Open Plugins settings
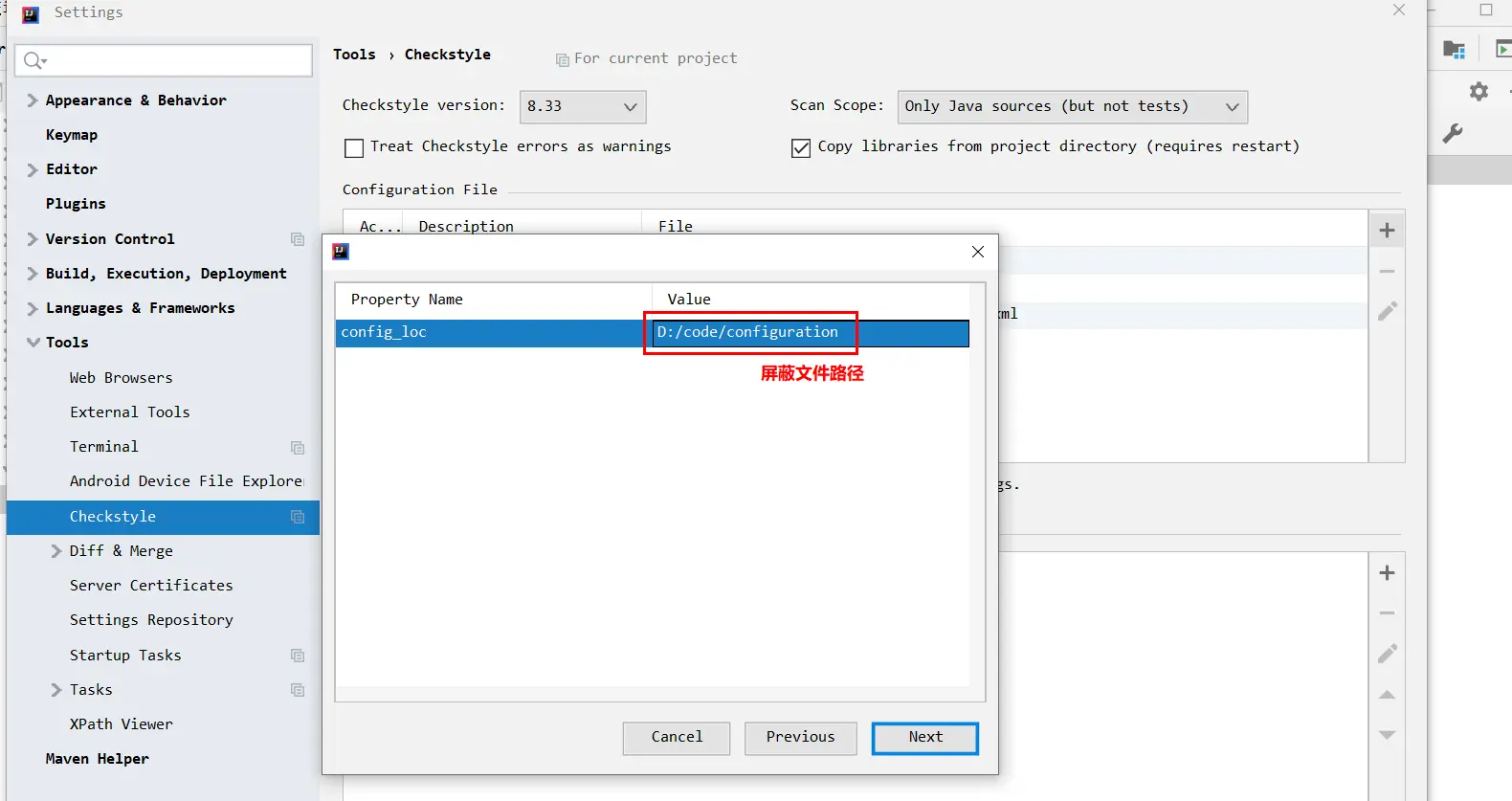 pyautogui.click(x=76, y=204)
